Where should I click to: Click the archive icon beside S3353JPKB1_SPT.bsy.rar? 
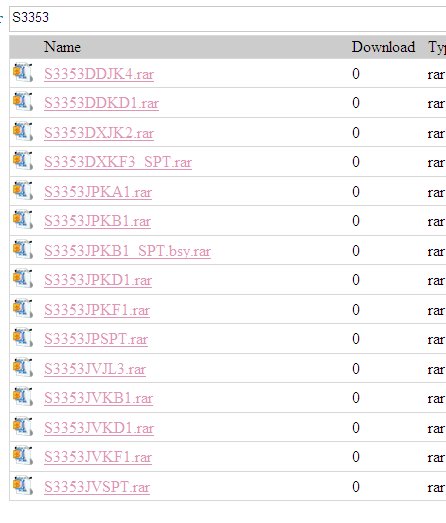(x=23, y=249)
